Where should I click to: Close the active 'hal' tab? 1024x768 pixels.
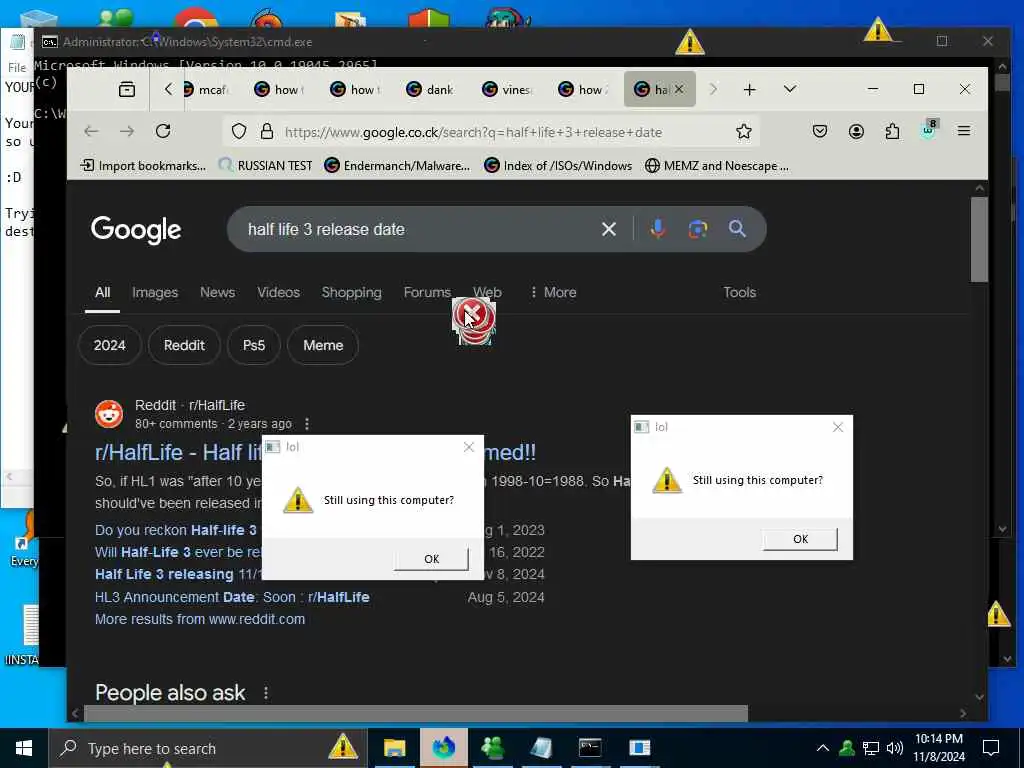point(679,89)
